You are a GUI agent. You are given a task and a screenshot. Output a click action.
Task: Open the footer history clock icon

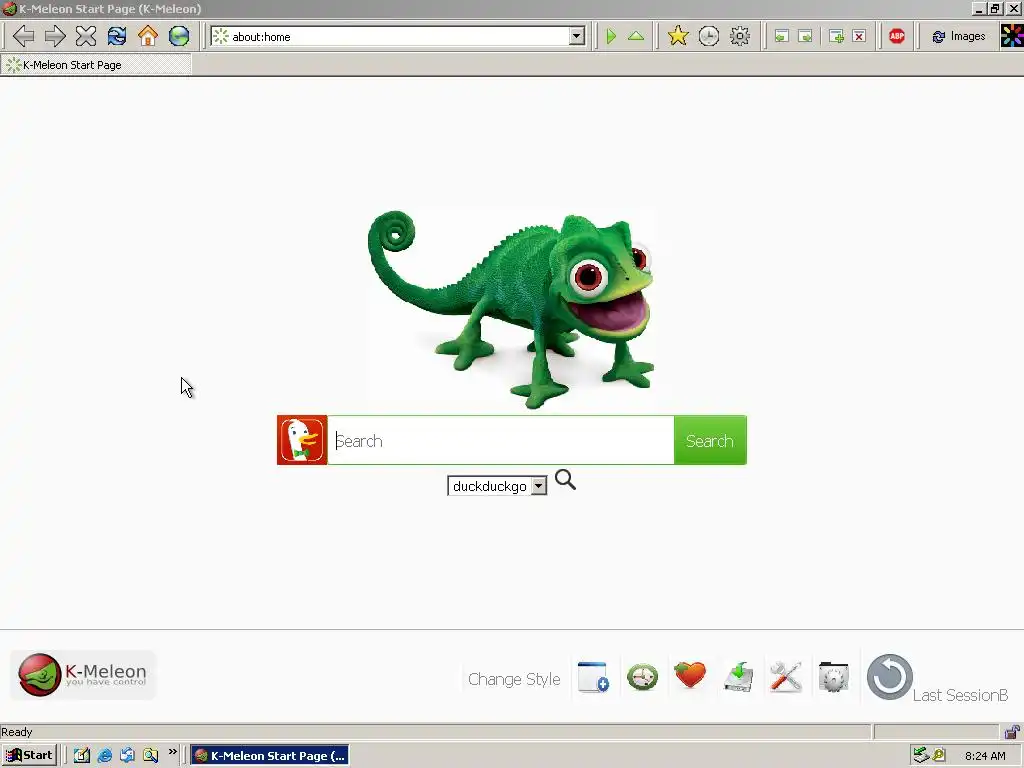[642, 677]
